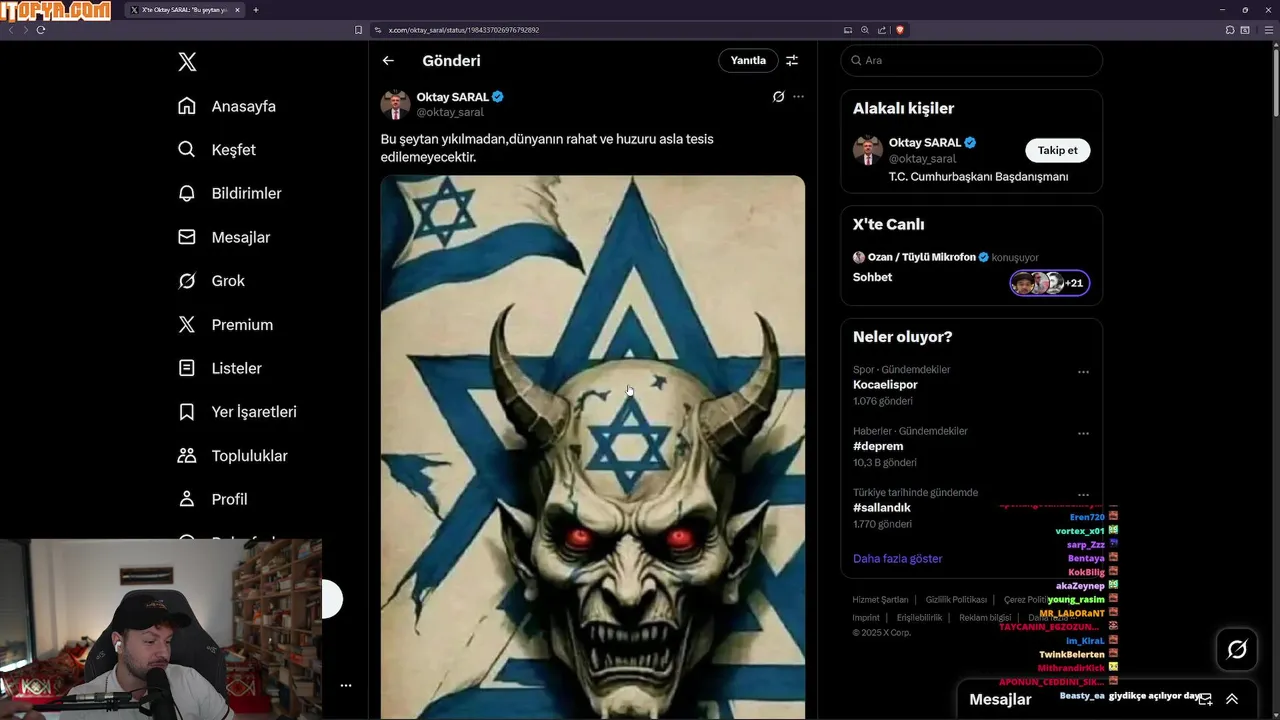Open Yer İşaretleri bookmark icon
This screenshot has width=1280, height=720.
click(x=187, y=412)
